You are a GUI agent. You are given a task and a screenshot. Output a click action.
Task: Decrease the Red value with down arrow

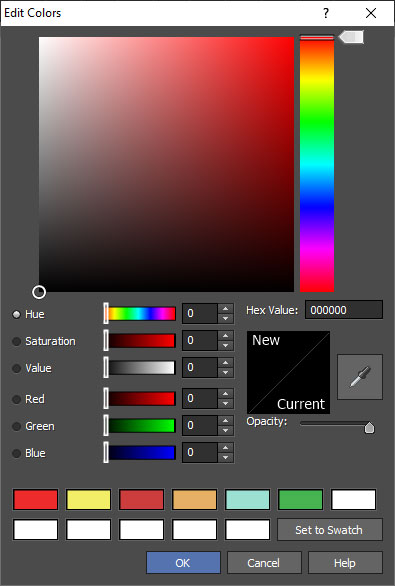pyautogui.click(x=225, y=403)
